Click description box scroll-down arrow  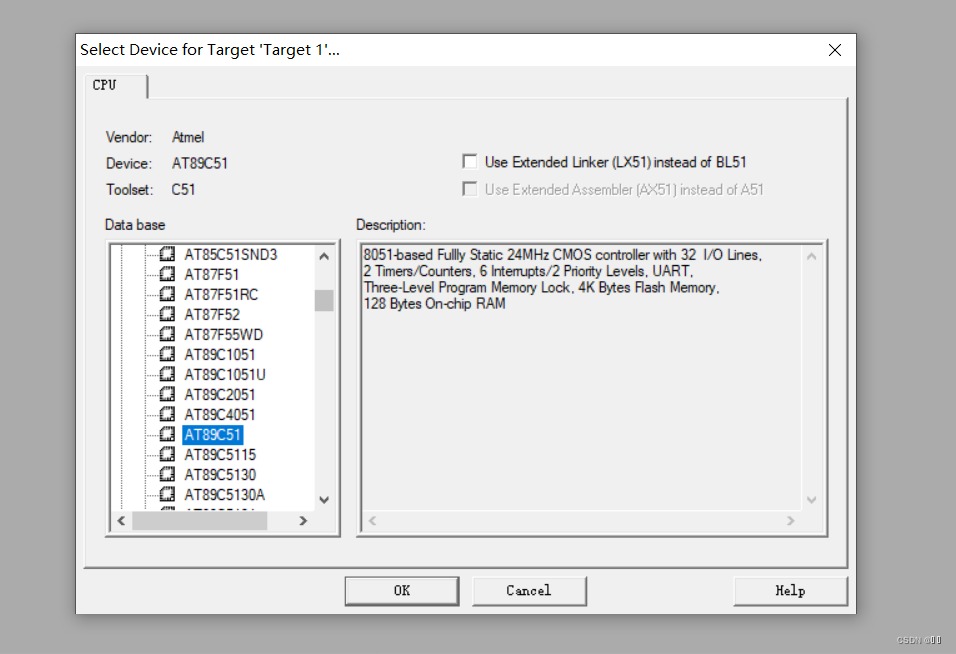point(811,500)
